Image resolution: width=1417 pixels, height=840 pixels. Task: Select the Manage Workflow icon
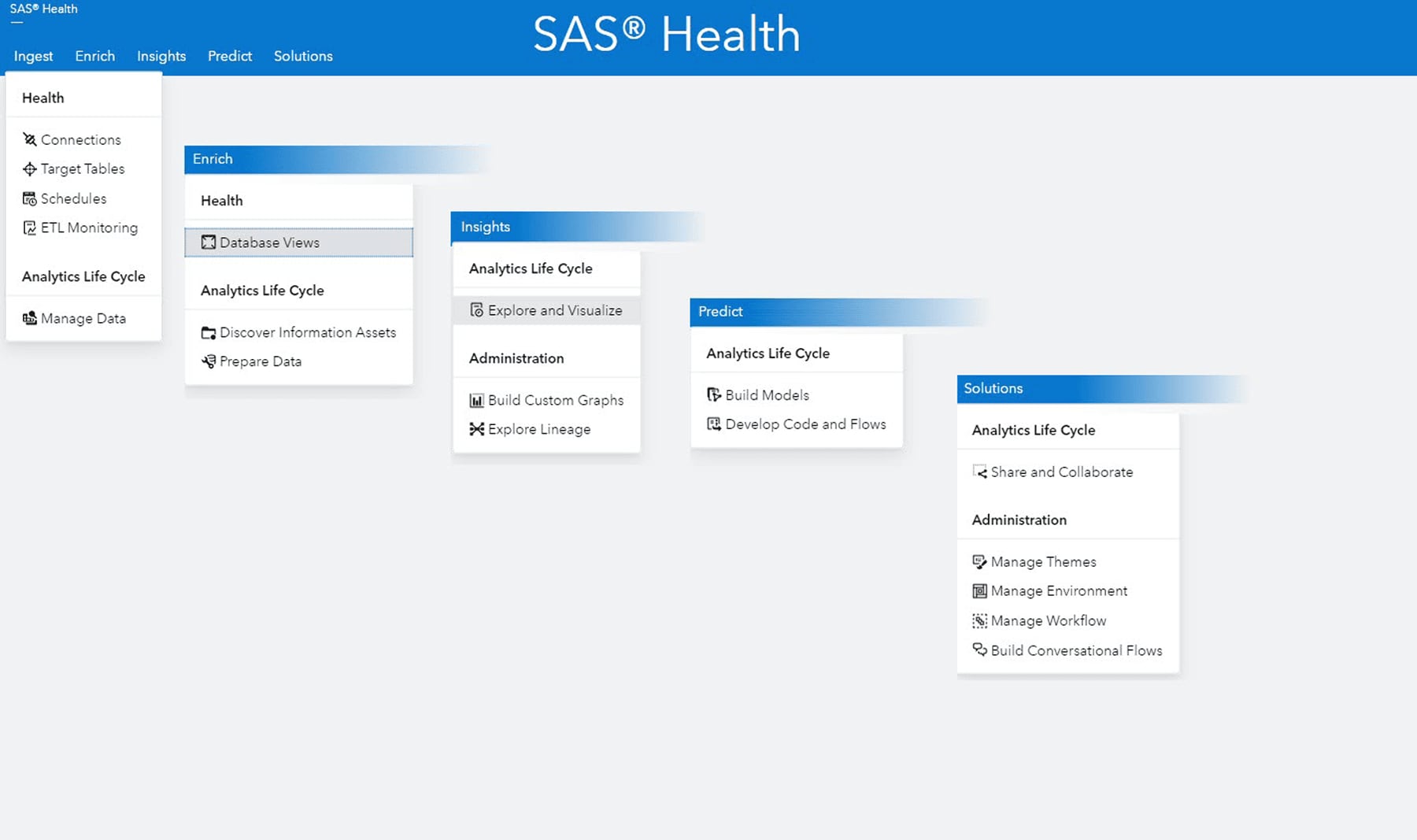point(979,620)
